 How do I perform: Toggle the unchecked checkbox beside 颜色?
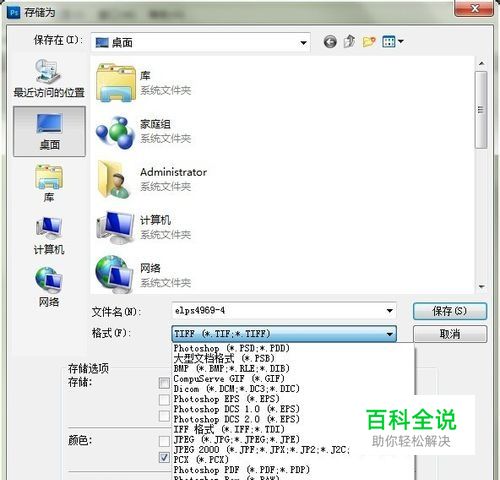tap(164, 441)
